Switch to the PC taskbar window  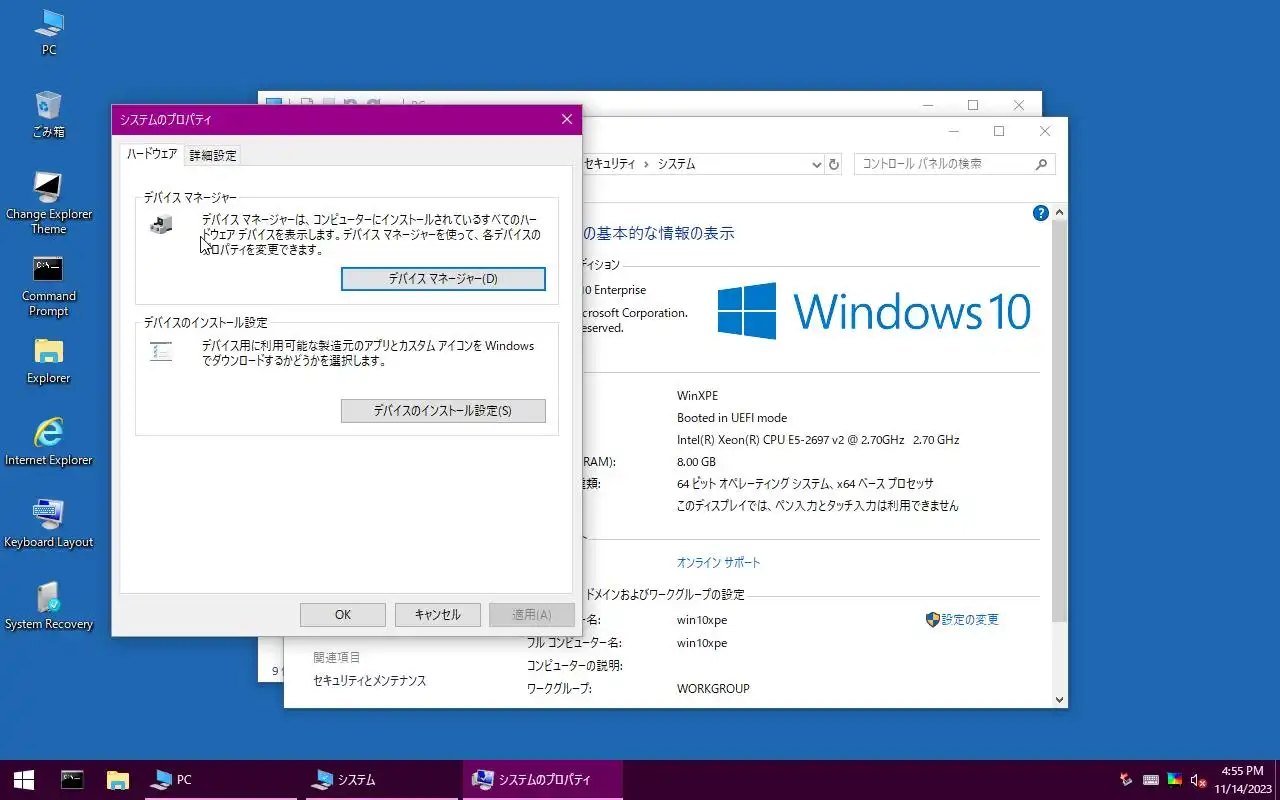click(220, 780)
